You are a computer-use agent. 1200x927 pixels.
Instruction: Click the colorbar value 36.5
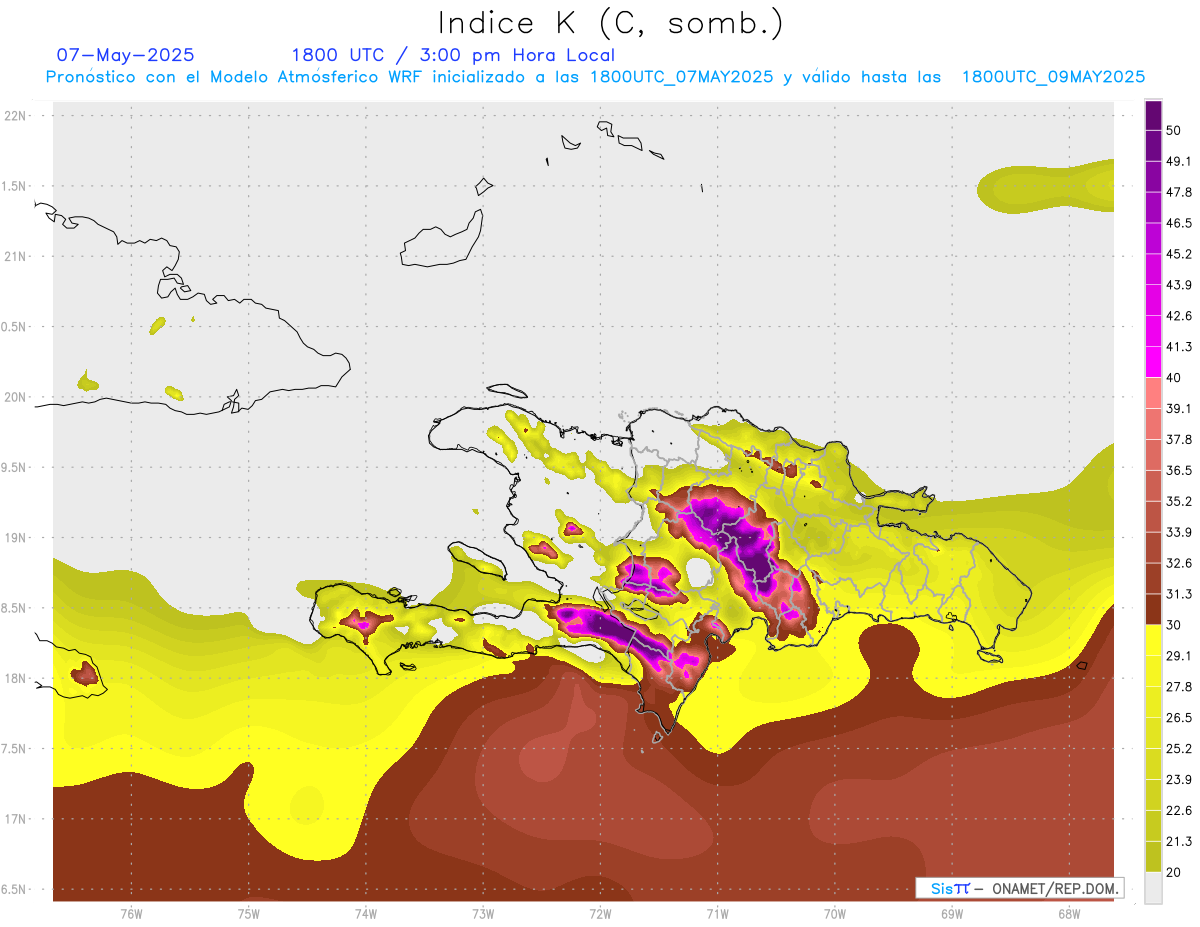1178,470
